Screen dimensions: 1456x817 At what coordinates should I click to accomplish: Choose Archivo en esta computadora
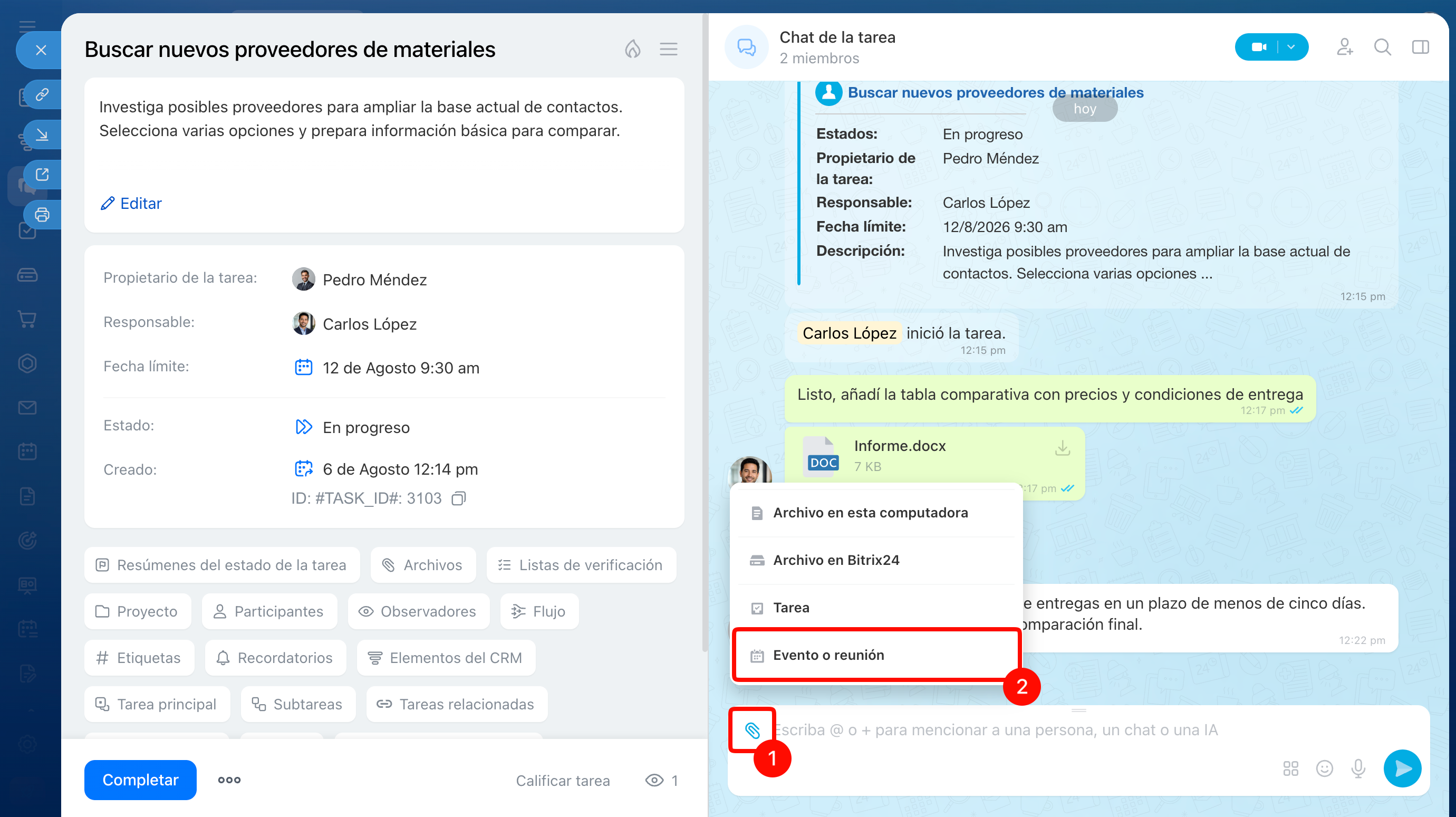click(x=876, y=512)
